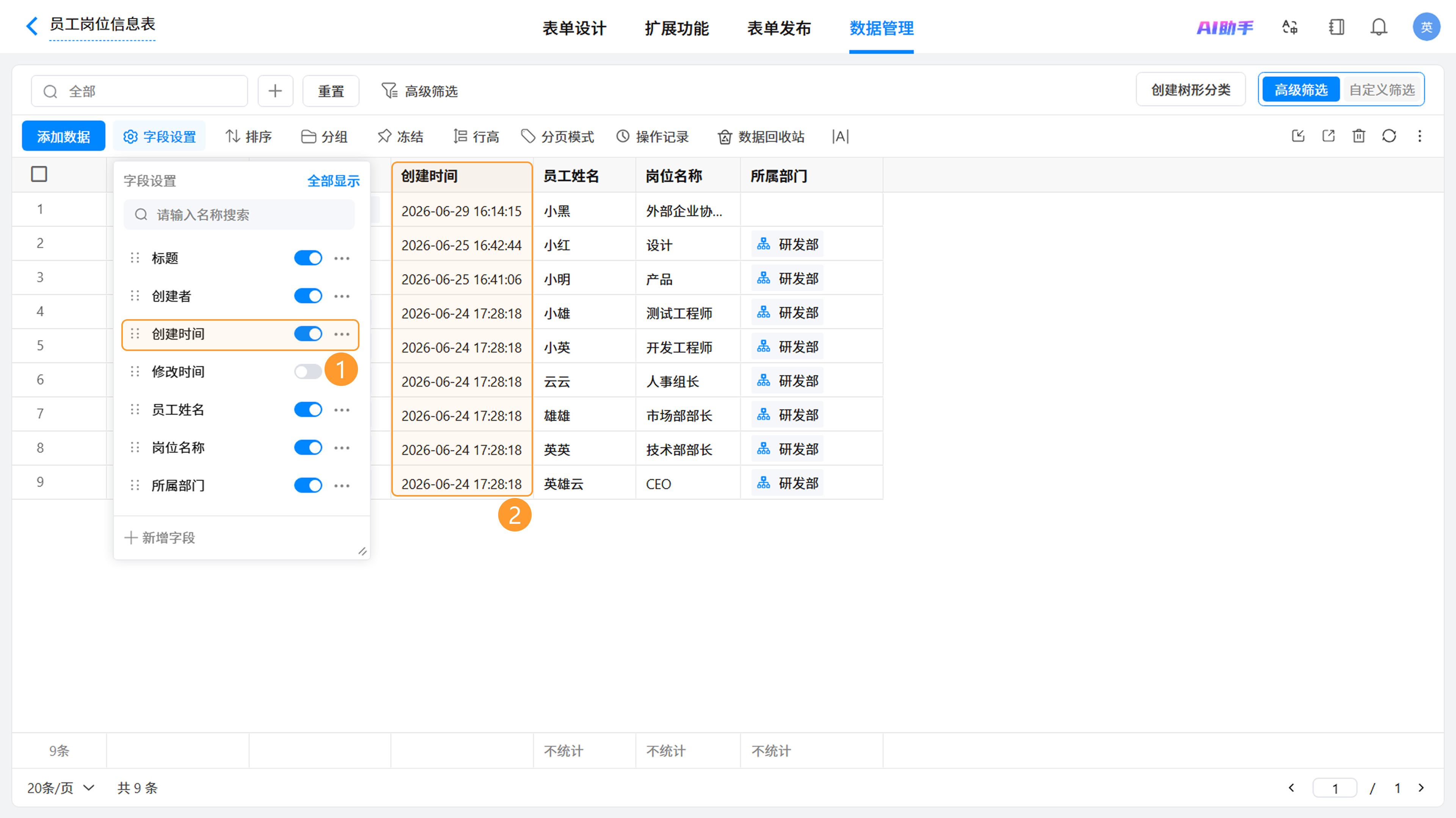Switch to 表单设计 tab
Viewport: 1456px width, 818px height.
pyautogui.click(x=574, y=28)
